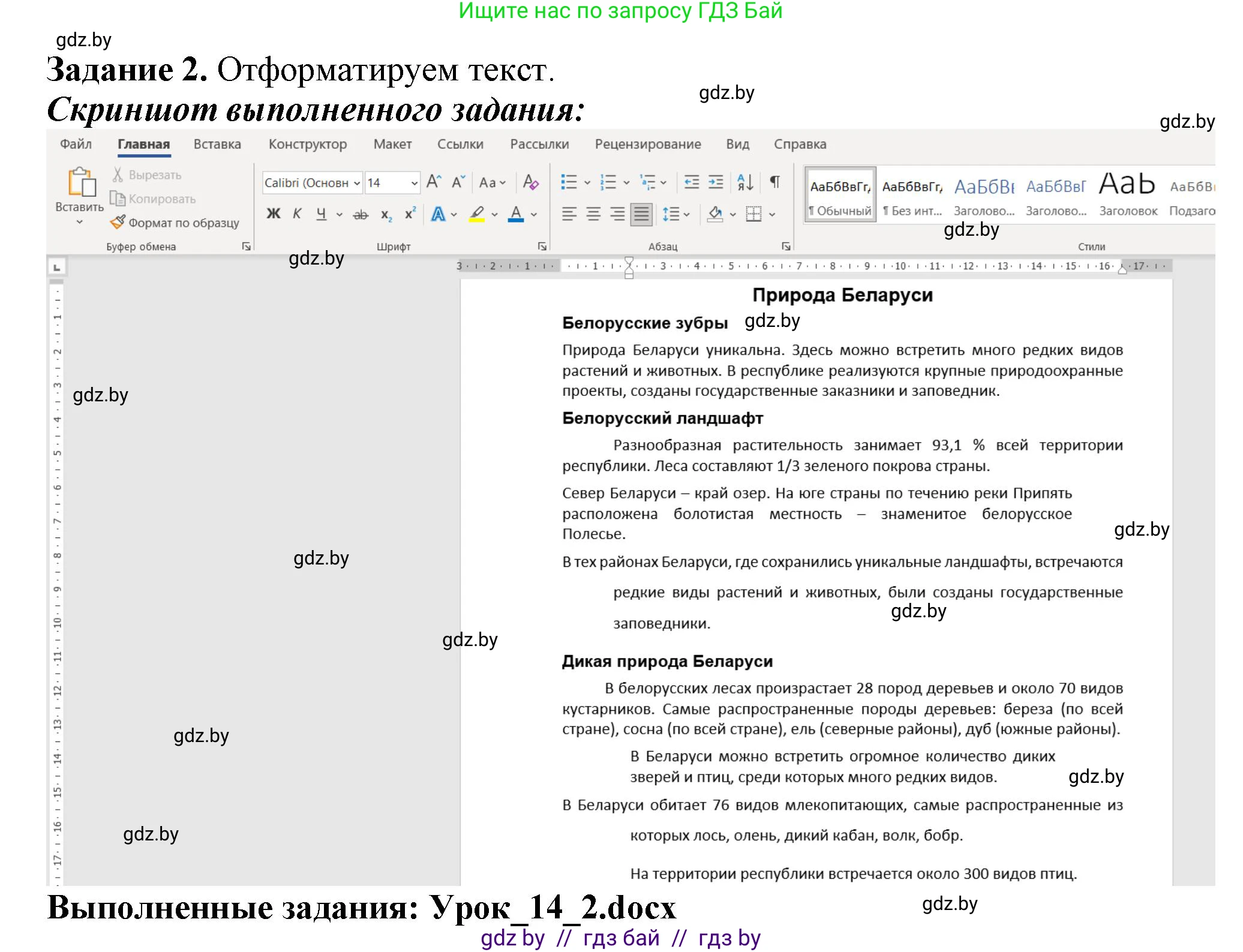
Task: Apply large Заголовок title style
Action: pyautogui.click(x=1128, y=195)
